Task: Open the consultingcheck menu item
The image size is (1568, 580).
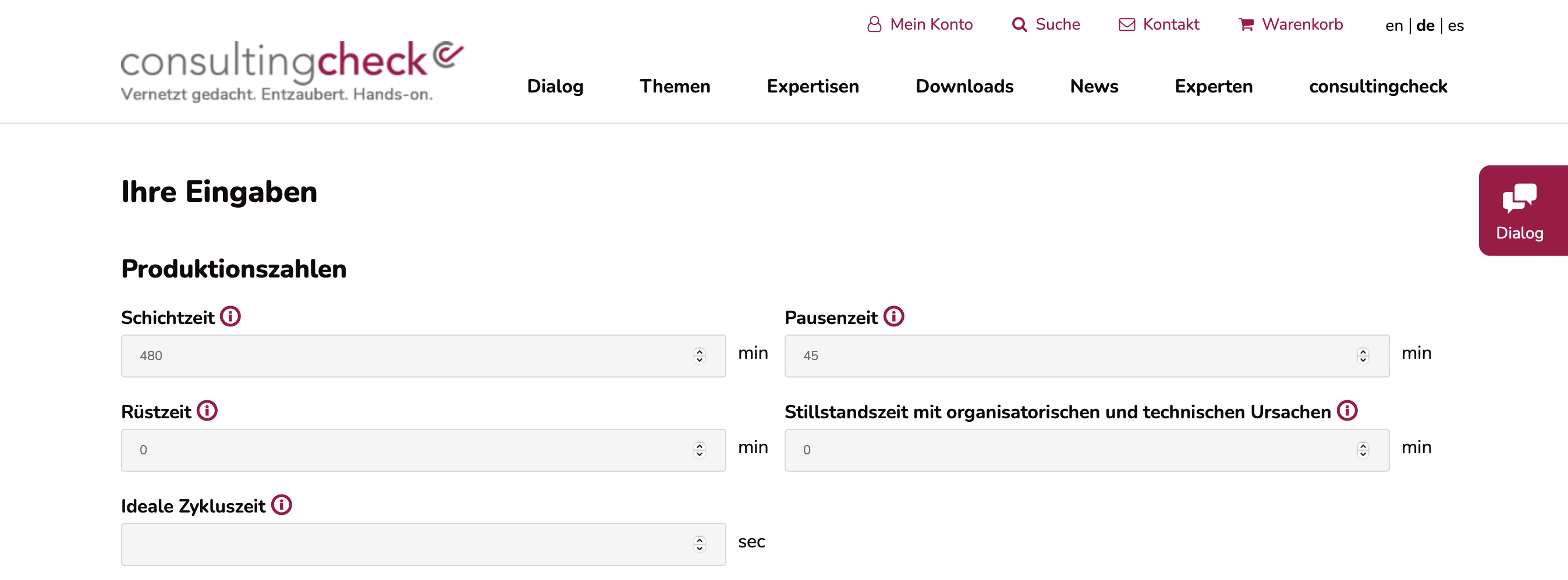Action: 1378,87
